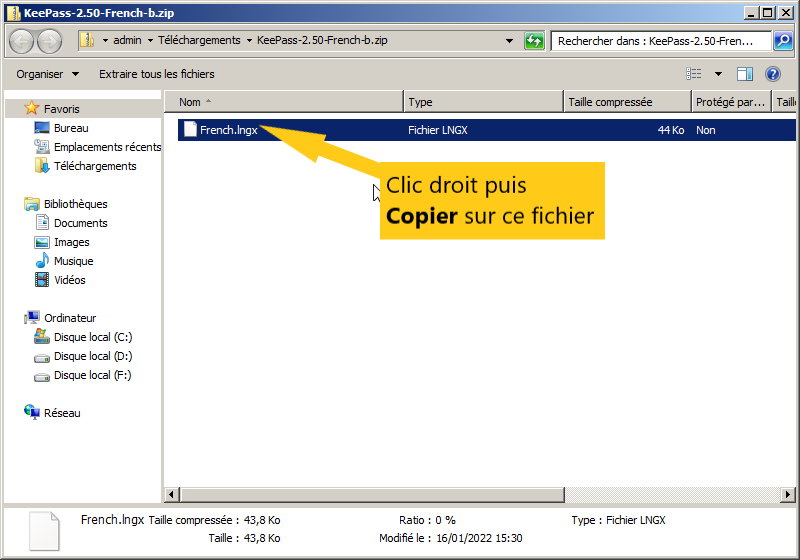Select Bibliothèques in the navigation pane
800x560 pixels.
click(76, 204)
